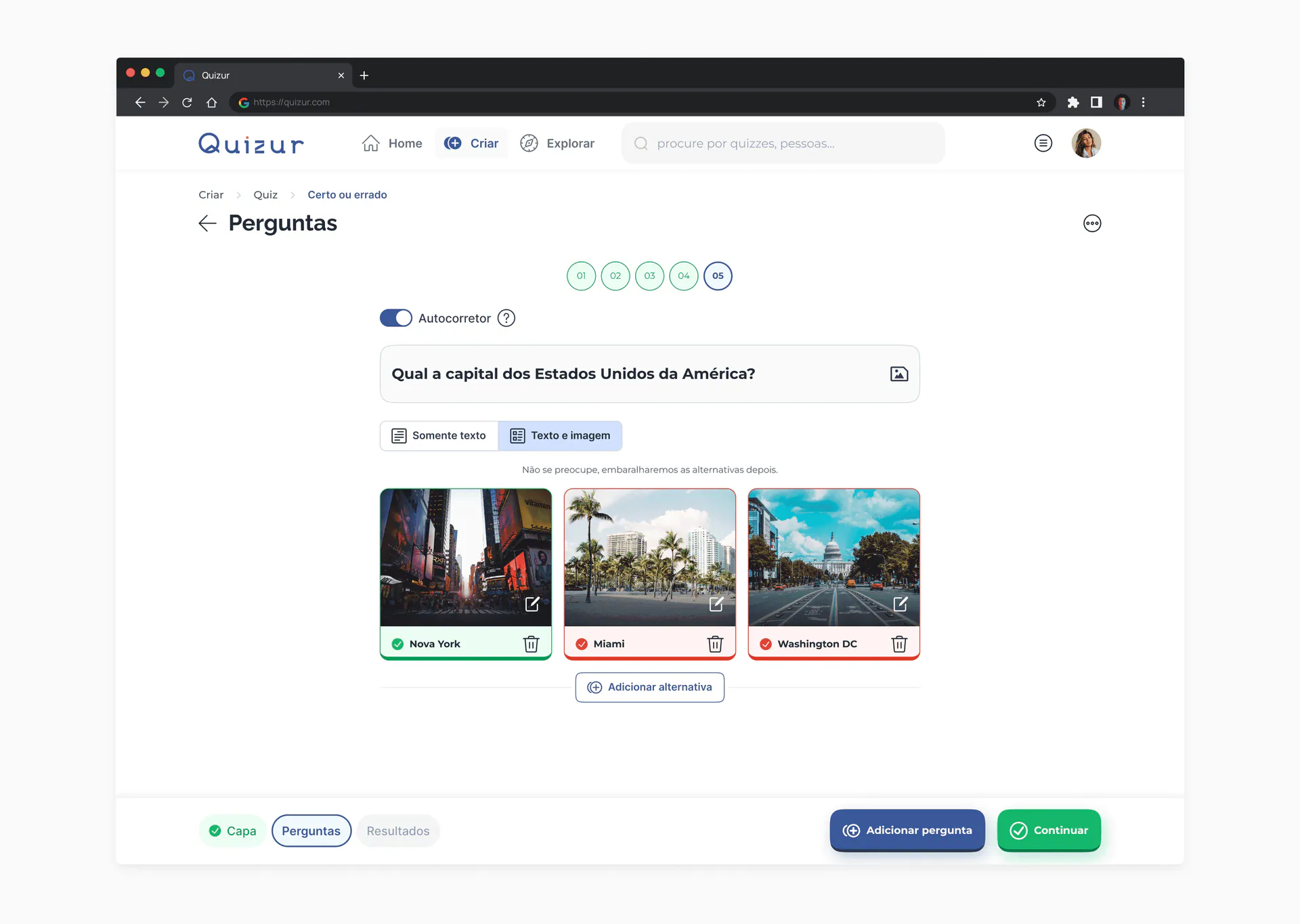Open the user profile avatar
This screenshot has height=924, width=1300.
pos(1086,143)
